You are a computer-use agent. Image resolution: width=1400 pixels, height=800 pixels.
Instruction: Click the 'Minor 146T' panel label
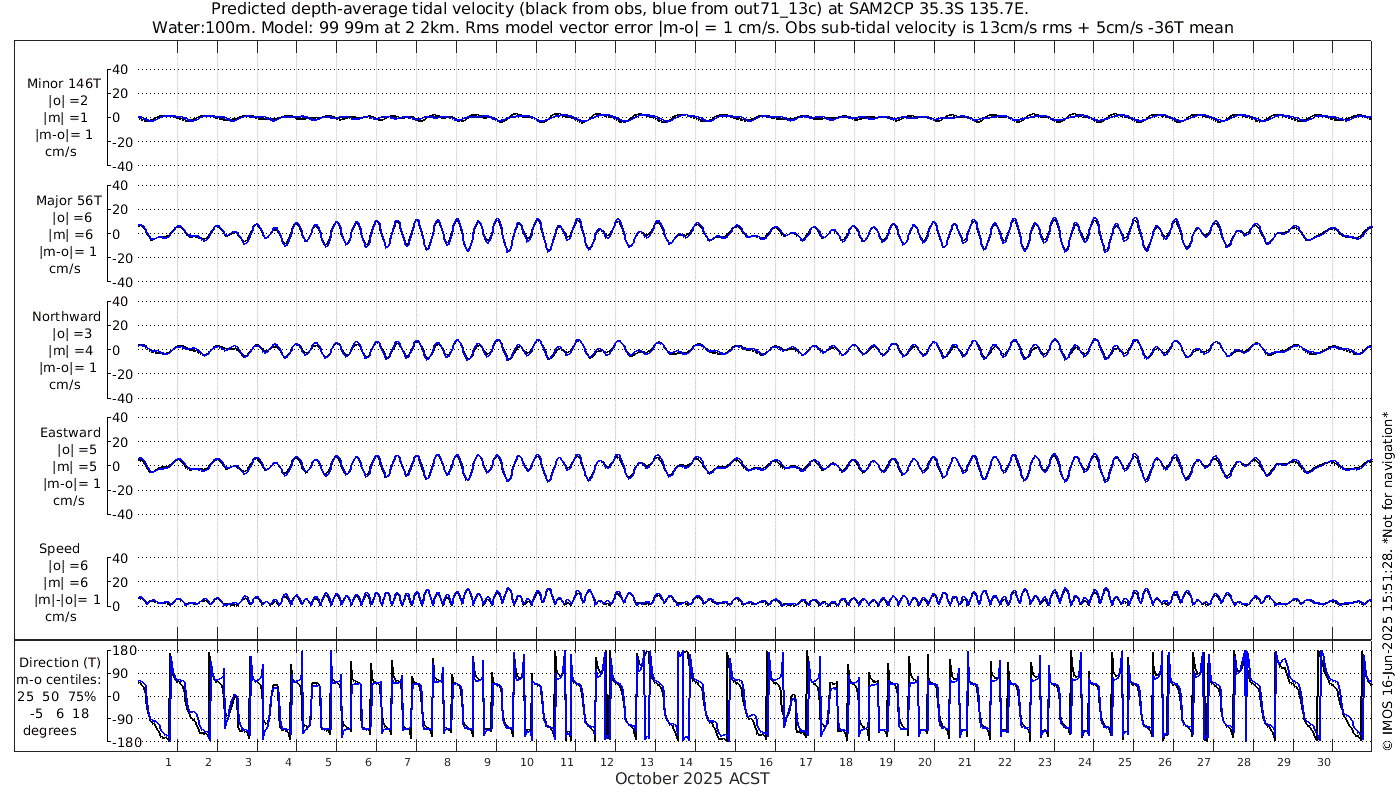tap(64, 84)
